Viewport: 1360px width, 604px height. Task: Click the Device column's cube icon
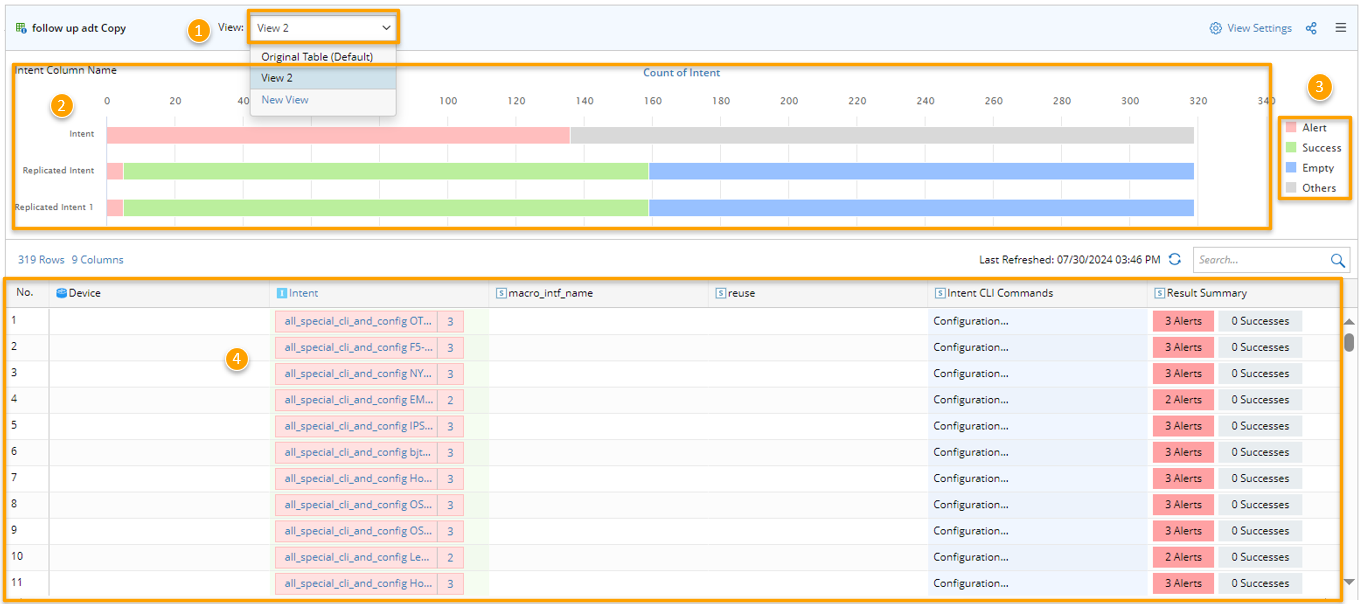63,291
